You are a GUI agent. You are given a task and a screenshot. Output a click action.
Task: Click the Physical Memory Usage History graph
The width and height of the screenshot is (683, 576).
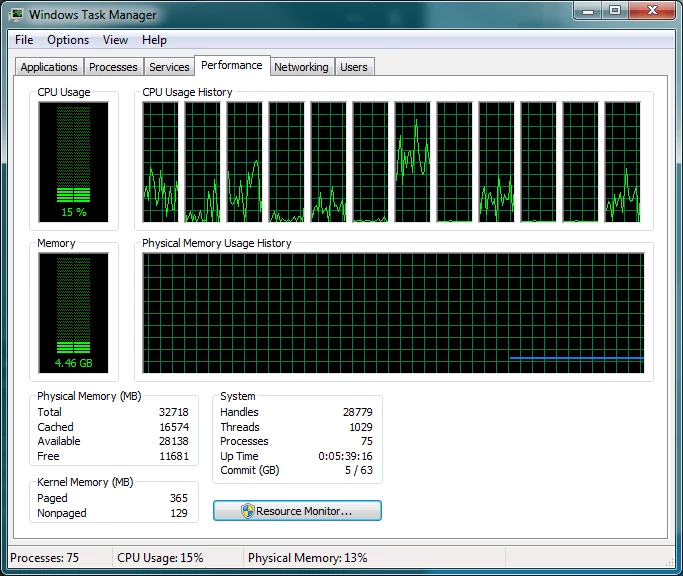[393, 313]
